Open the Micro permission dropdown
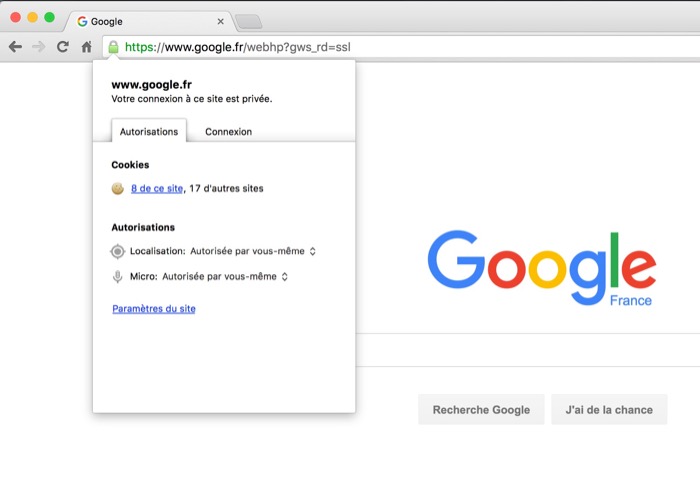Viewport: 700px width, 481px height. [x=225, y=276]
